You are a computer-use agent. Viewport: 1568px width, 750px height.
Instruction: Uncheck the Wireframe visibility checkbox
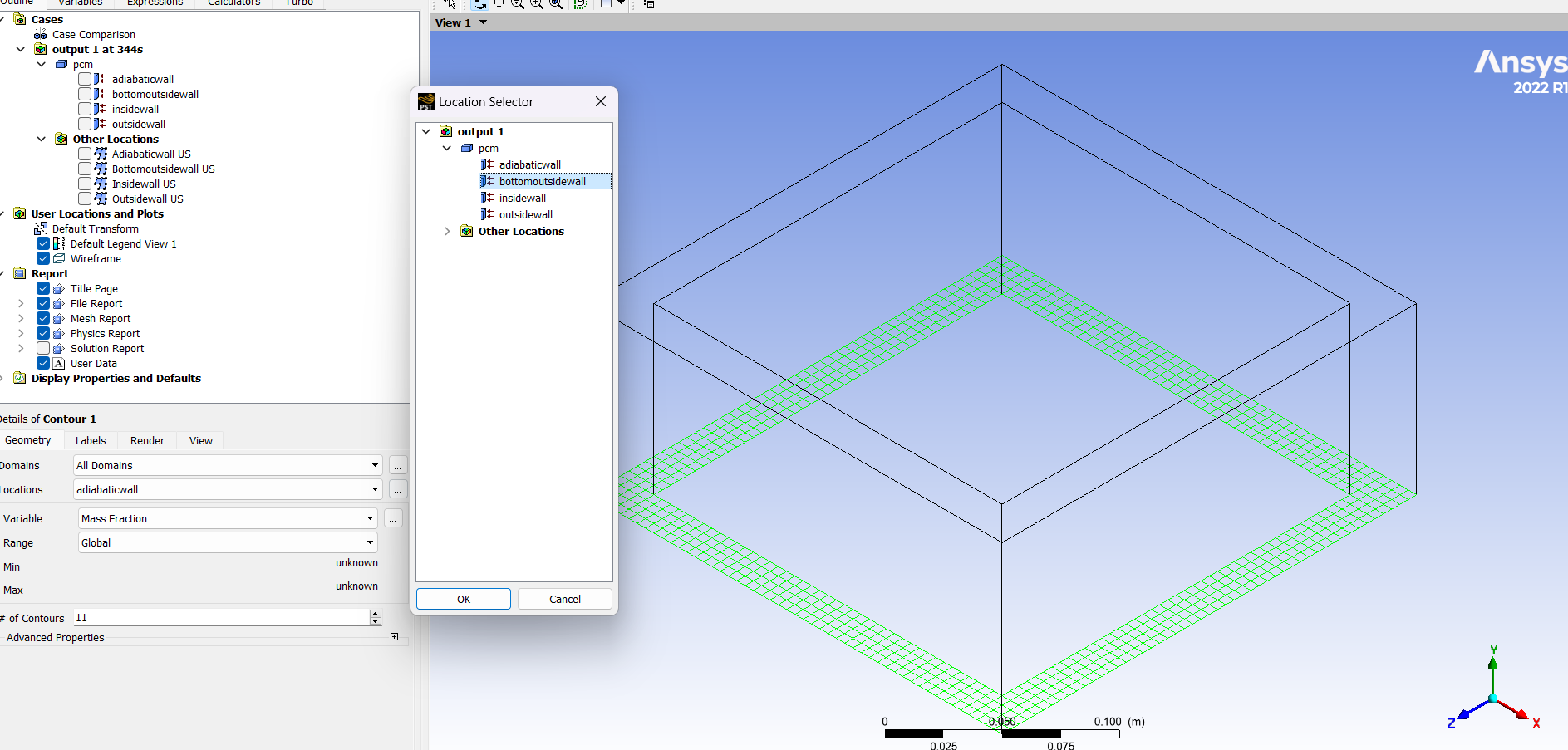click(x=43, y=259)
